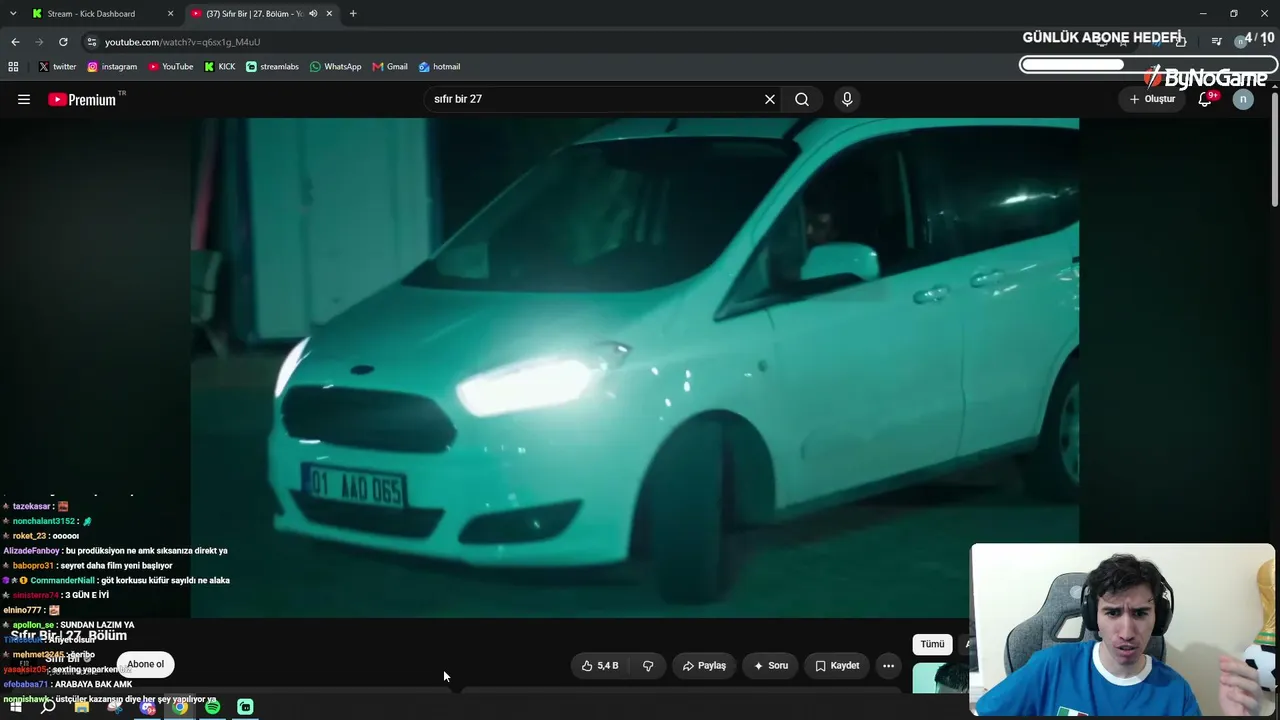Screen dimensions: 1280x720
Task: Open the instagram bookmark
Action: pos(112,67)
